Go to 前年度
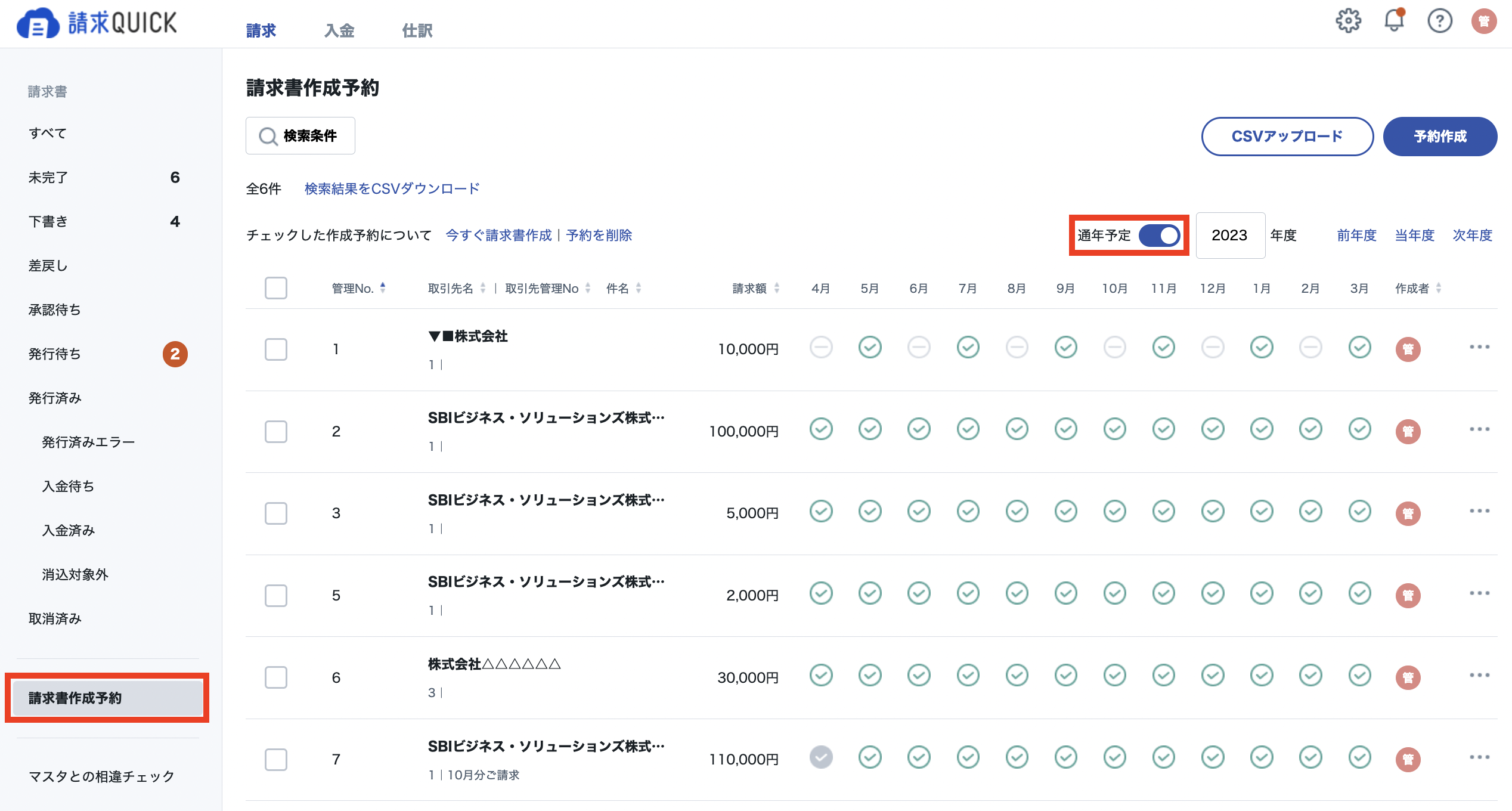 tap(1356, 236)
